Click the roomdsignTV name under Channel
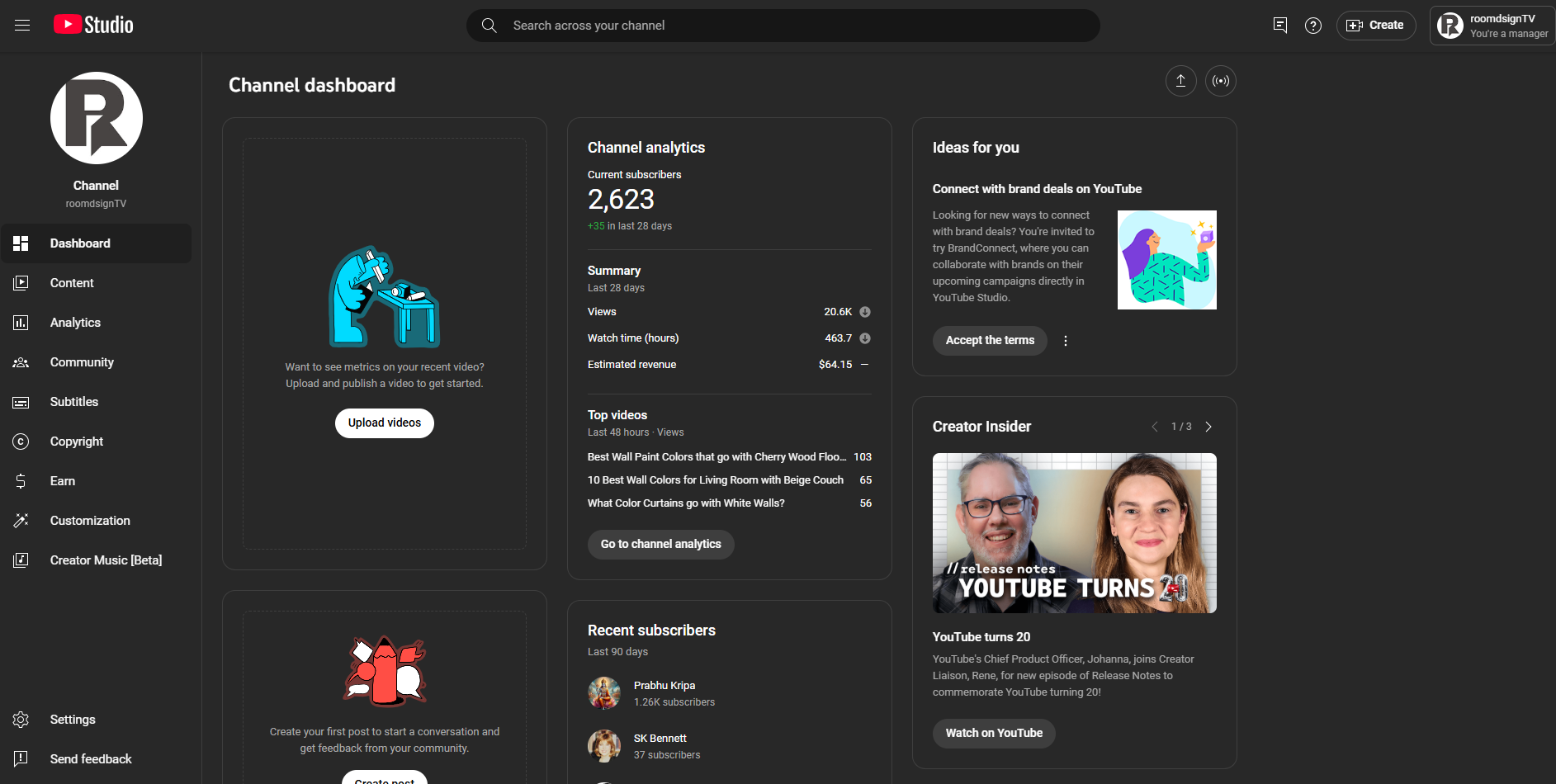 tap(97, 204)
